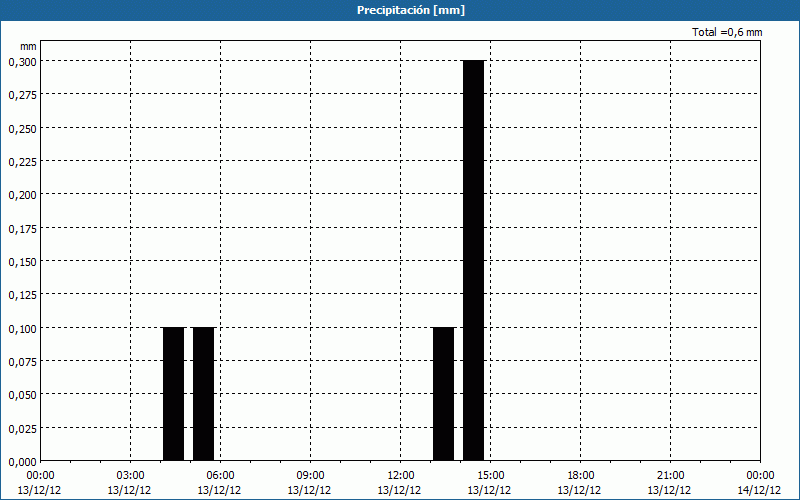Select the y-axis label 0,150

click(x=22, y=262)
